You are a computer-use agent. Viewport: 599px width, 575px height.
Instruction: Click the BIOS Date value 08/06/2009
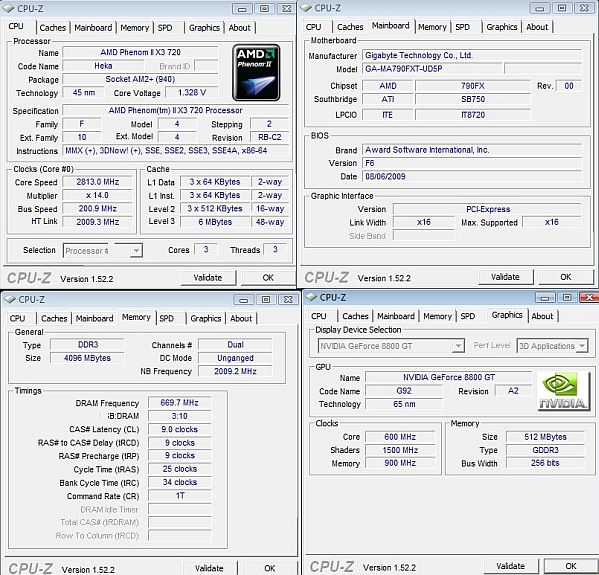coord(472,177)
